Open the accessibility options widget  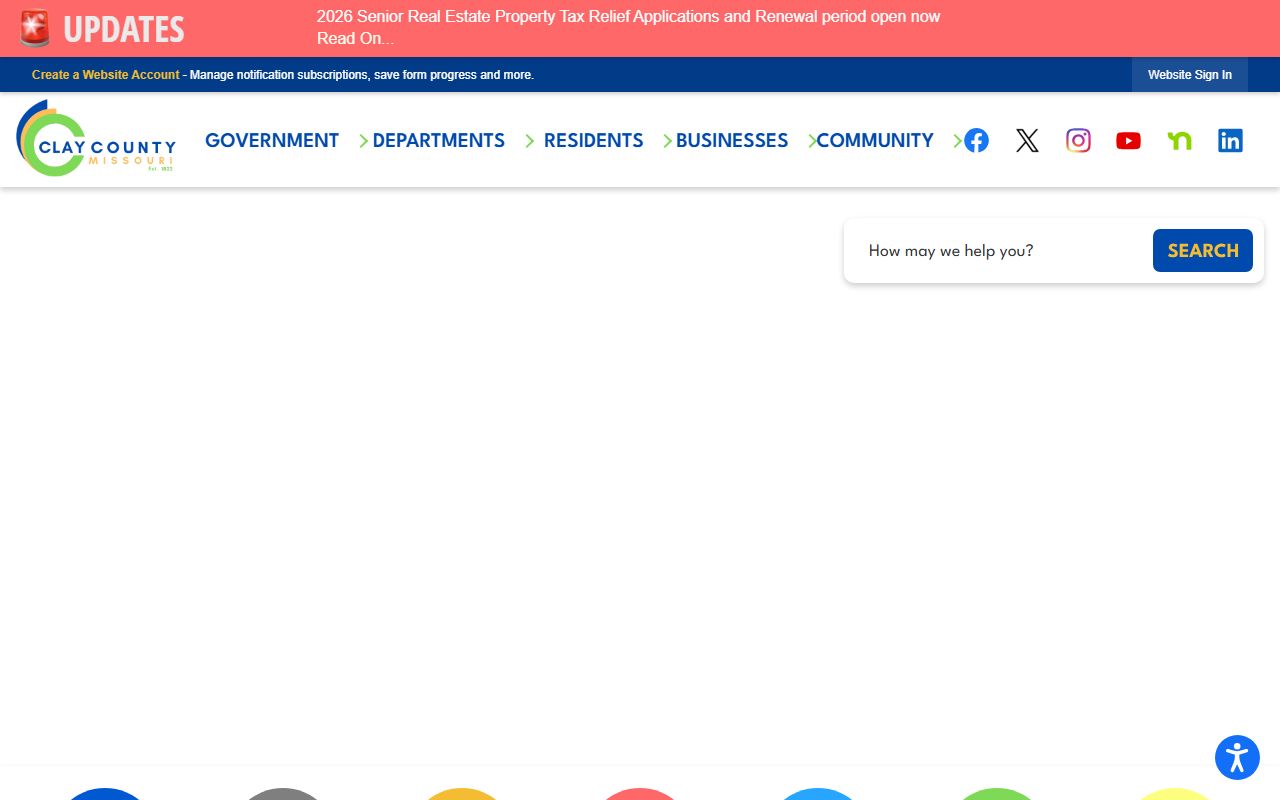[1237, 757]
